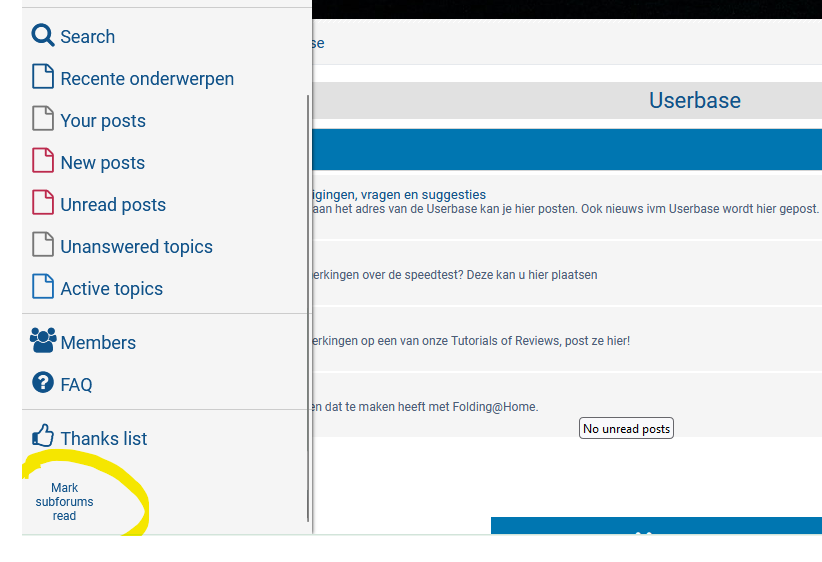
Task: Open the Search menu entry text
Action: pyautogui.click(x=88, y=37)
